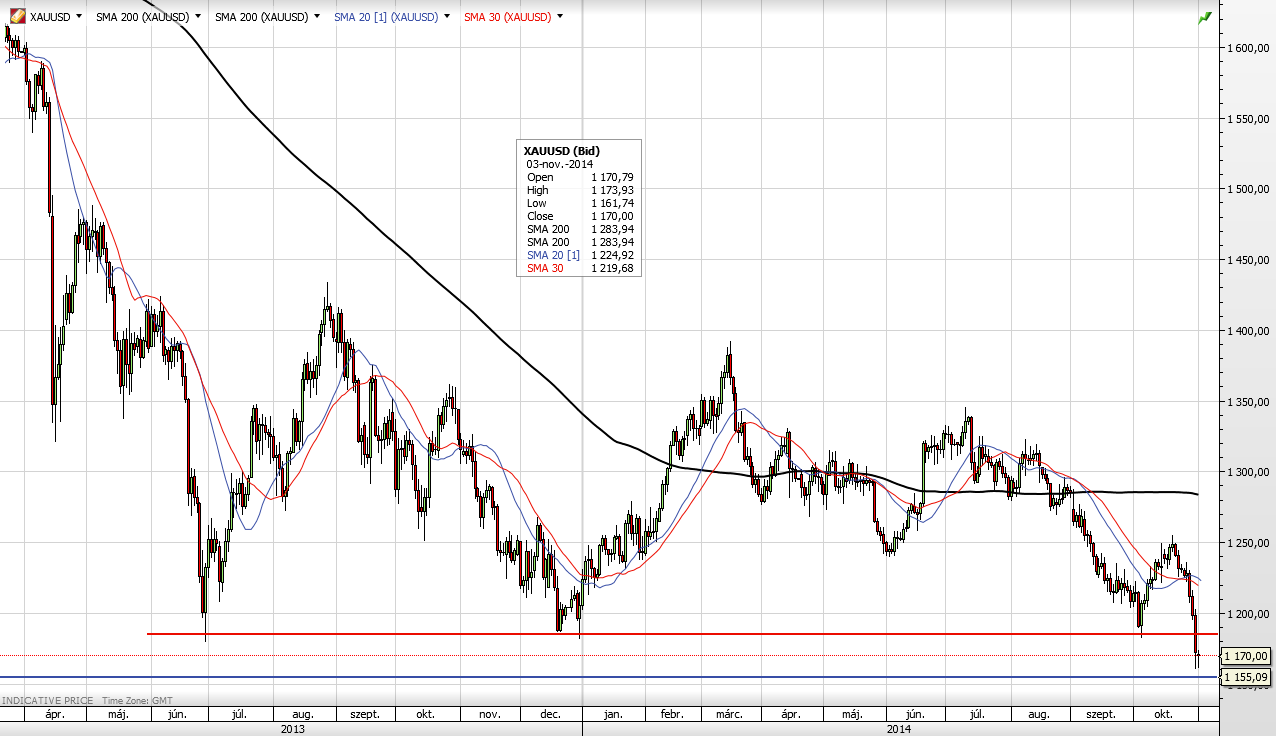Click the red SMA 30 (XAUUSD) label
Image resolution: width=1276 pixels, height=736 pixels.
point(507,17)
